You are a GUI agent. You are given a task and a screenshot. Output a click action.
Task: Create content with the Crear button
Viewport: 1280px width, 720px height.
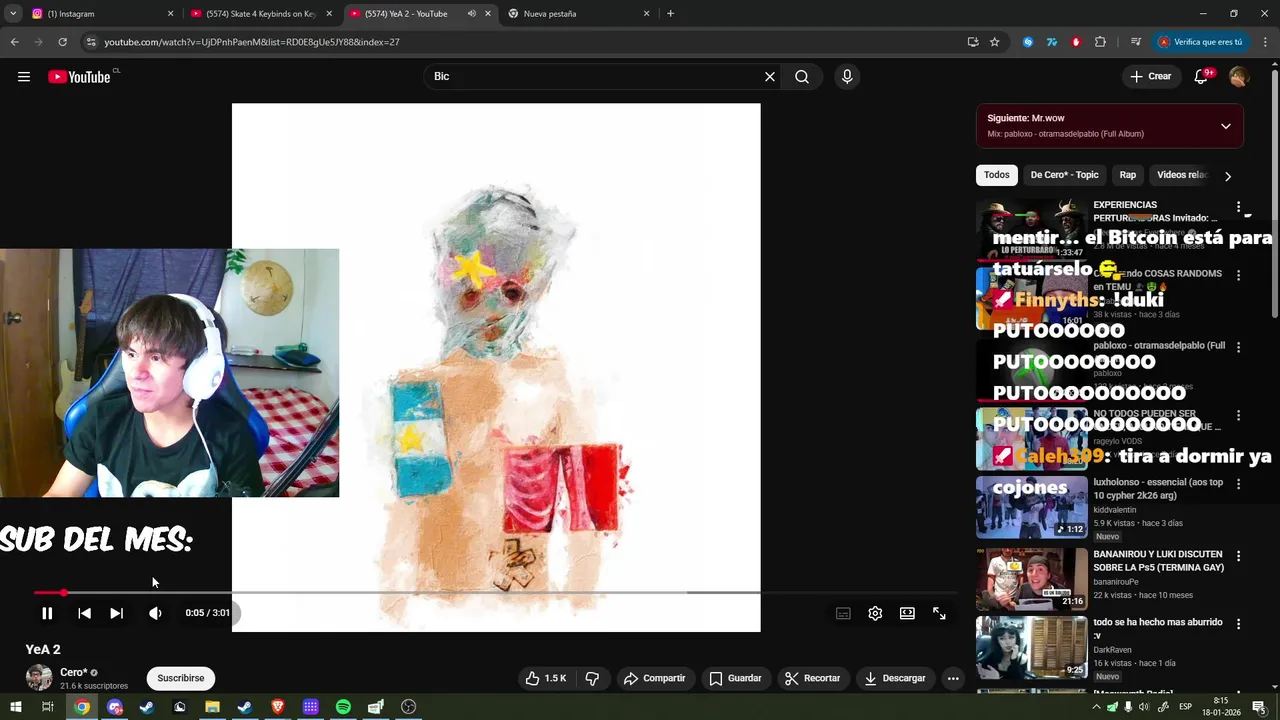coord(1150,76)
